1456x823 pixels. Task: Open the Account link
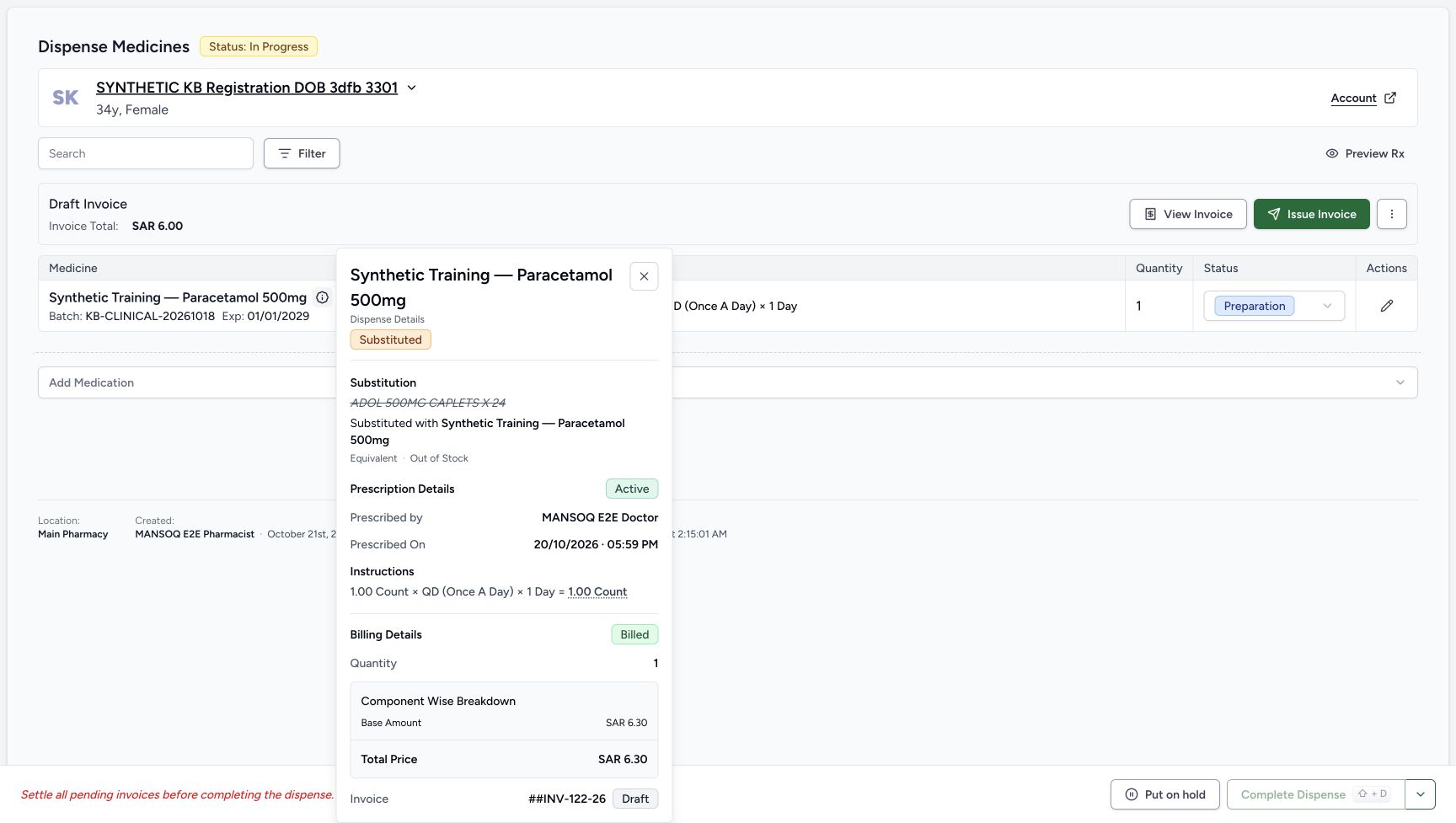click(1353, 98)
